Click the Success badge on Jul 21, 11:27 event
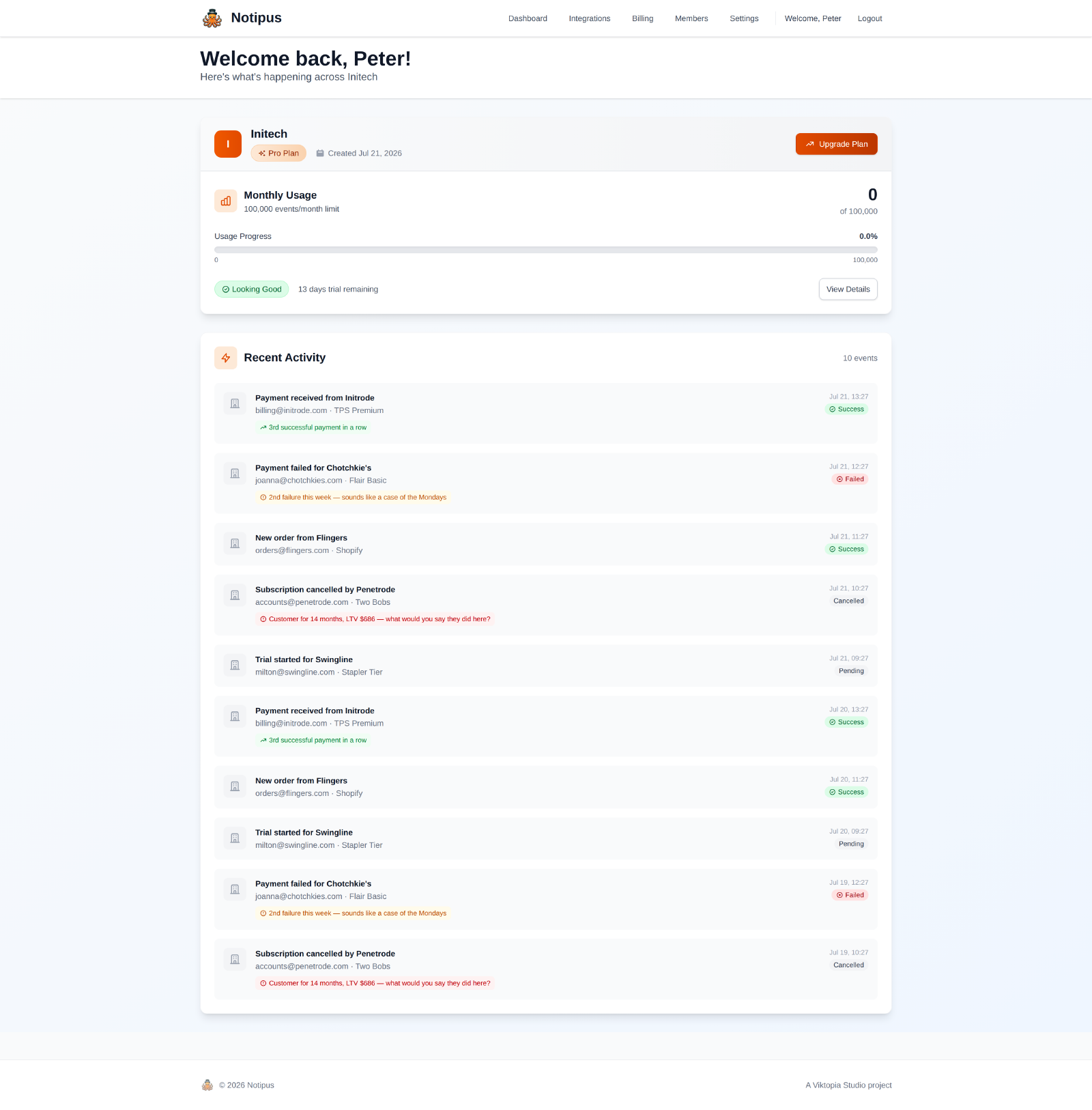This screenshot has width=1092, height=1110. (846, 550)
